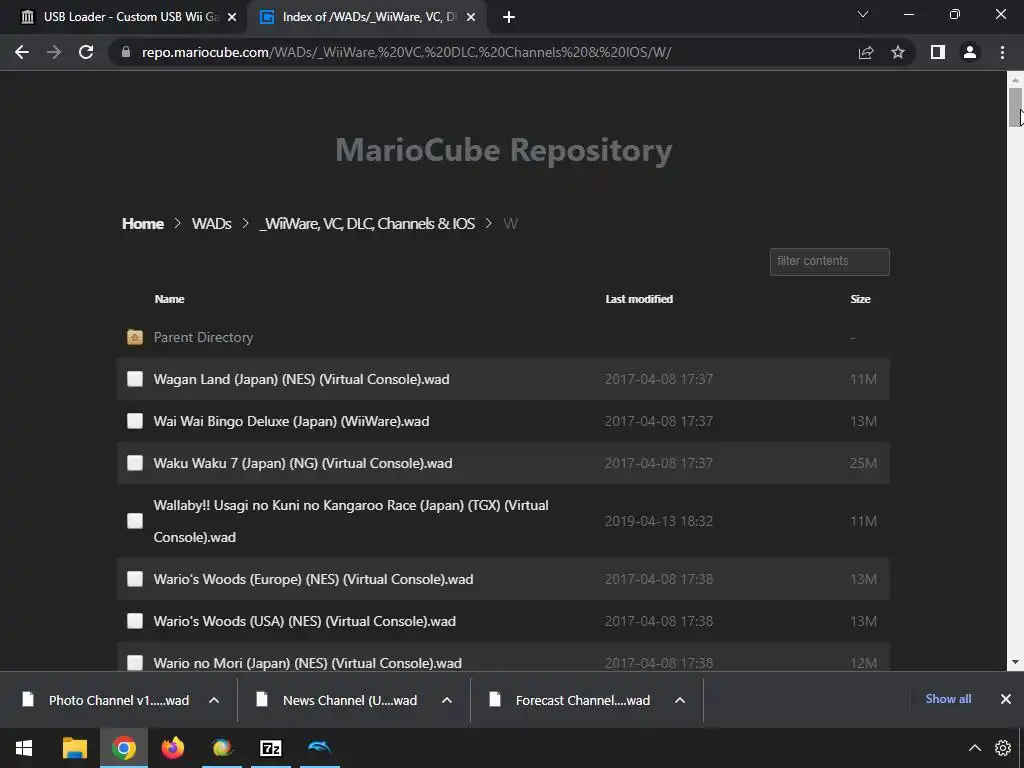This screenshot has height=768, width=1024.
Task: Expand options for News Channel download
Action: [x=447, y=700]
